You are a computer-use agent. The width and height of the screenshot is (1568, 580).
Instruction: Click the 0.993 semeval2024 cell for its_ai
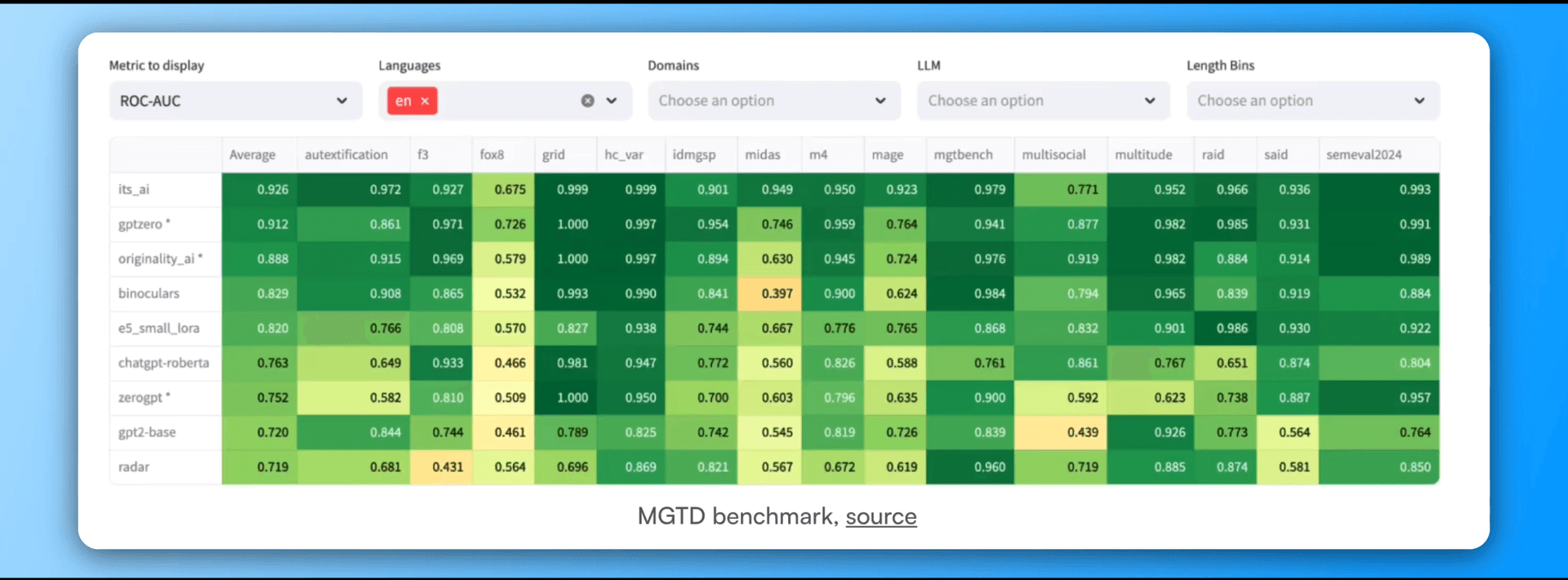coord(1379,190)
